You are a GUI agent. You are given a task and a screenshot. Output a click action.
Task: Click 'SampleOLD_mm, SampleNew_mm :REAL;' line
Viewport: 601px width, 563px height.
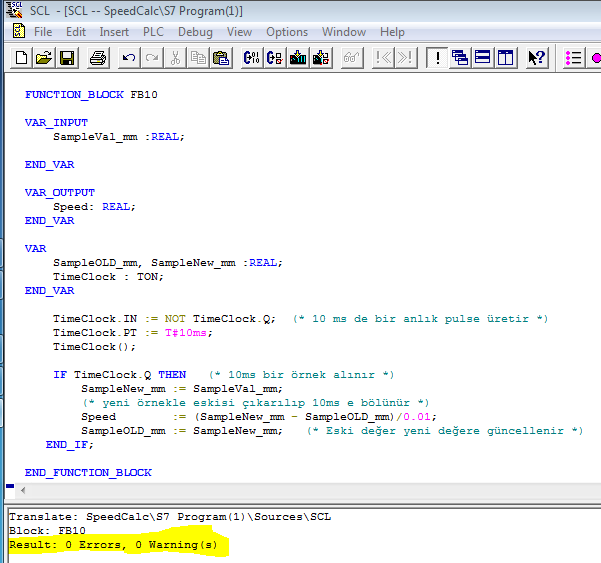pos(168,263)
